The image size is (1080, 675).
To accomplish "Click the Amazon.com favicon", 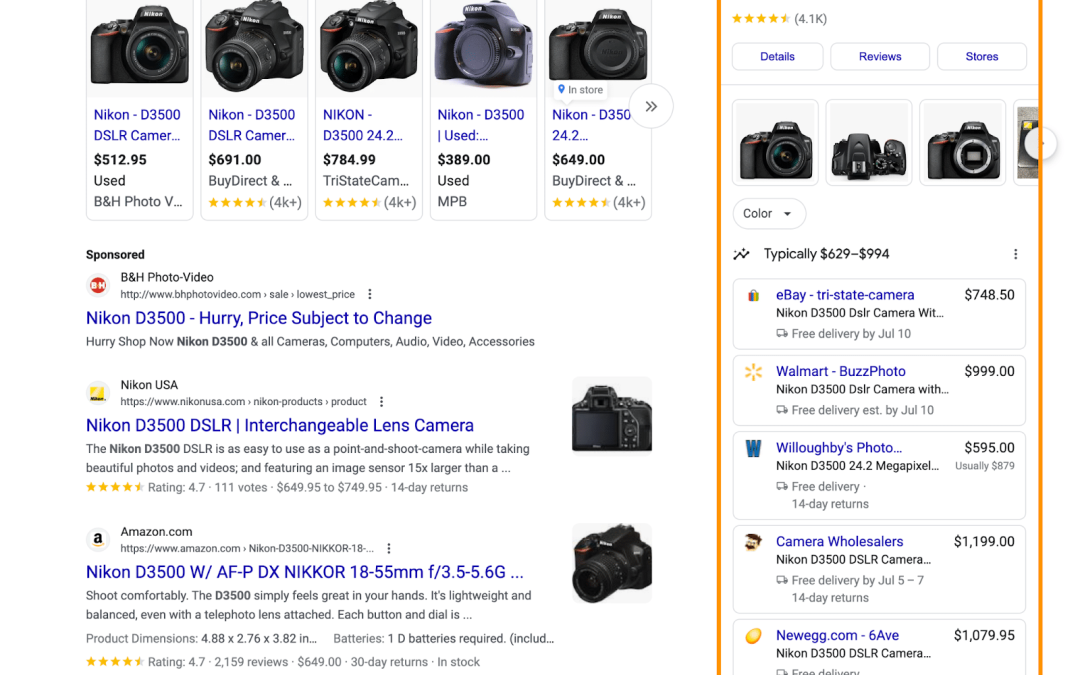I will (x=98, y=539).
